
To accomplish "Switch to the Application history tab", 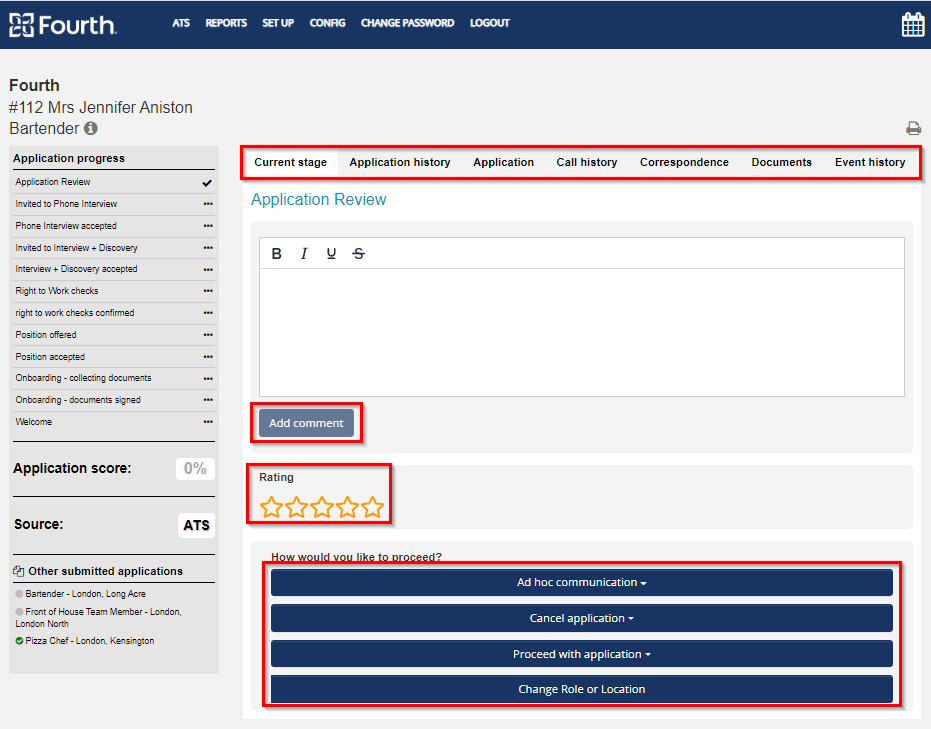I will point(400,162).
